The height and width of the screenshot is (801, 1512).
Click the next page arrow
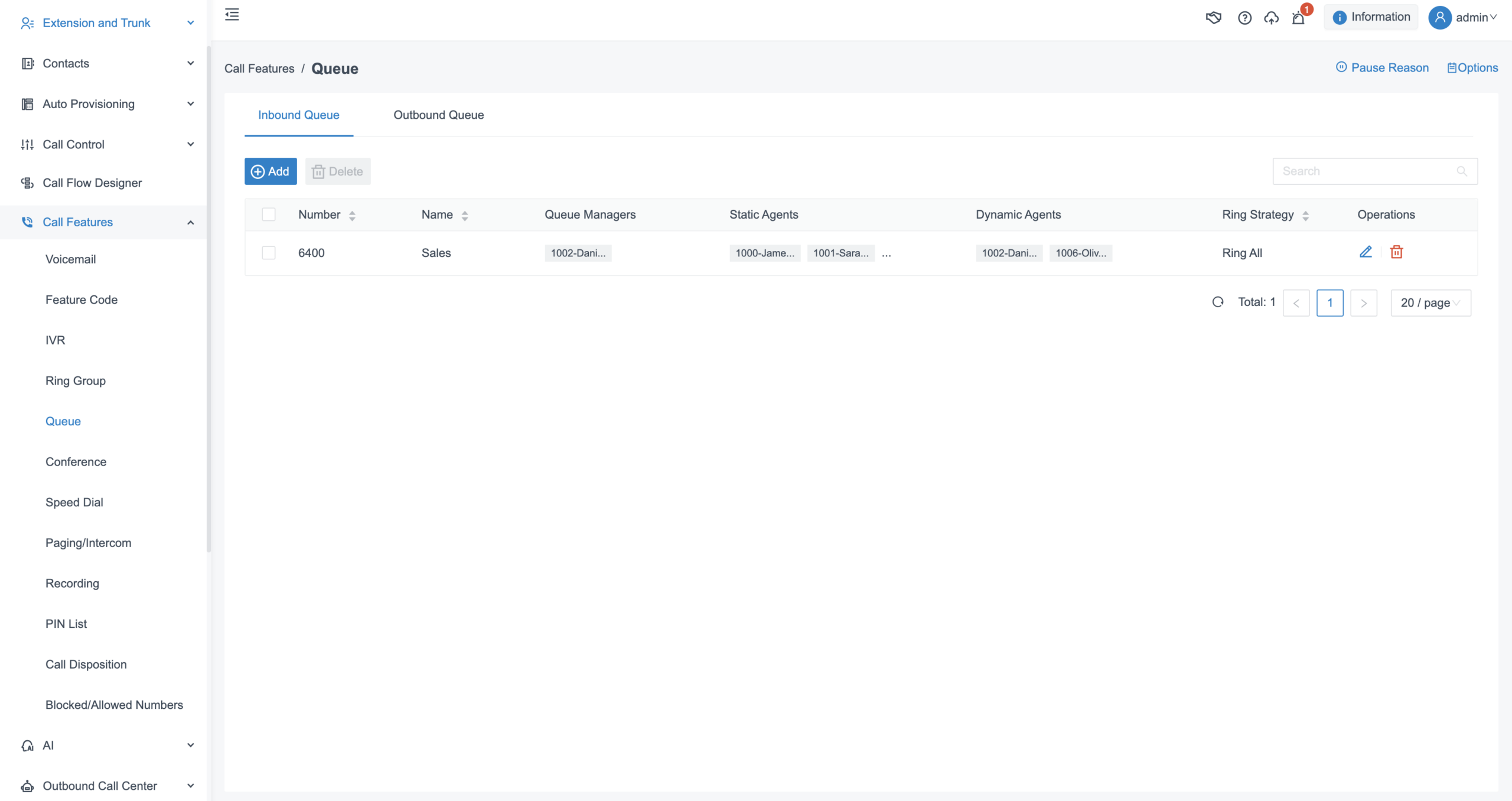point(1364,303)
